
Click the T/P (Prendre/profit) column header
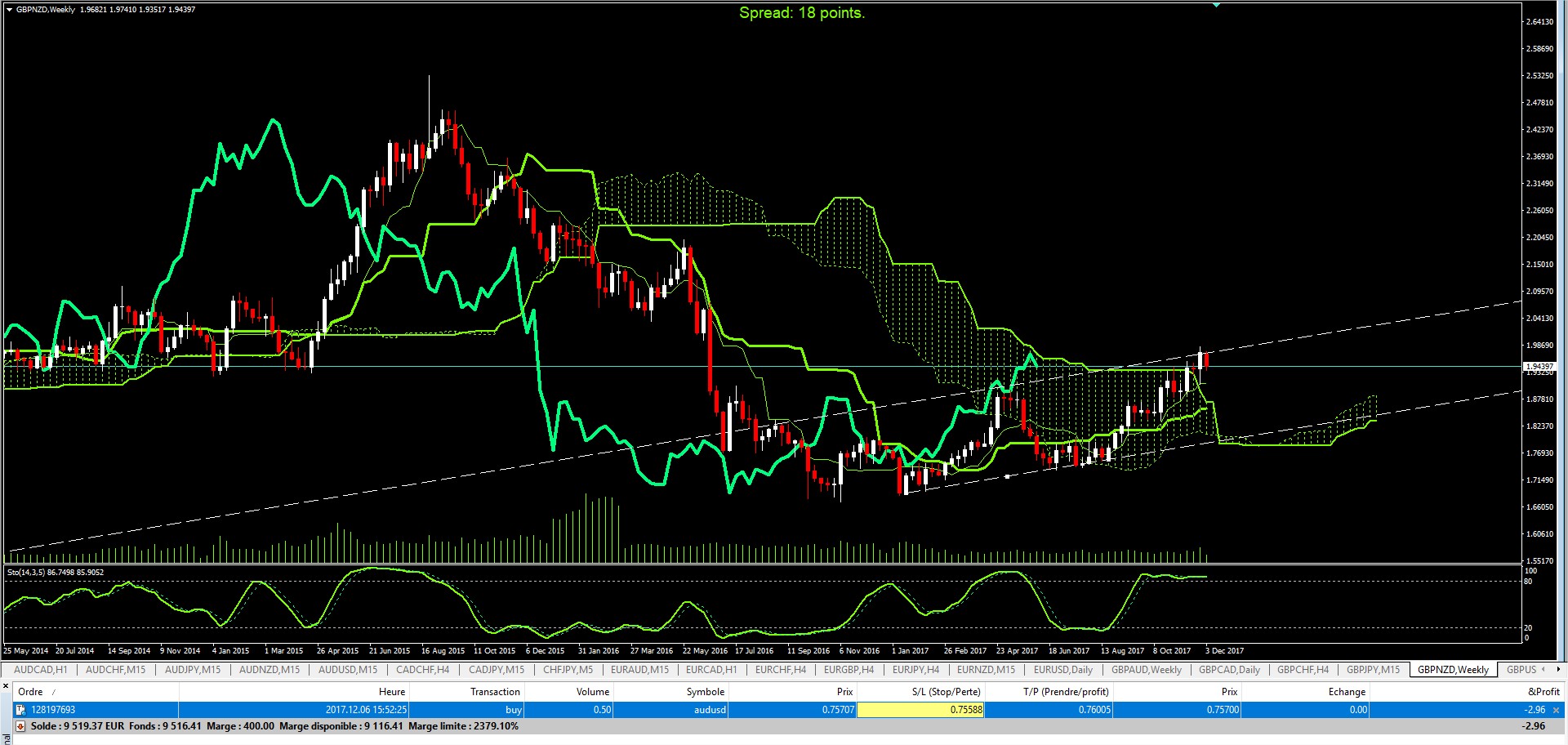coord(1049,692)
